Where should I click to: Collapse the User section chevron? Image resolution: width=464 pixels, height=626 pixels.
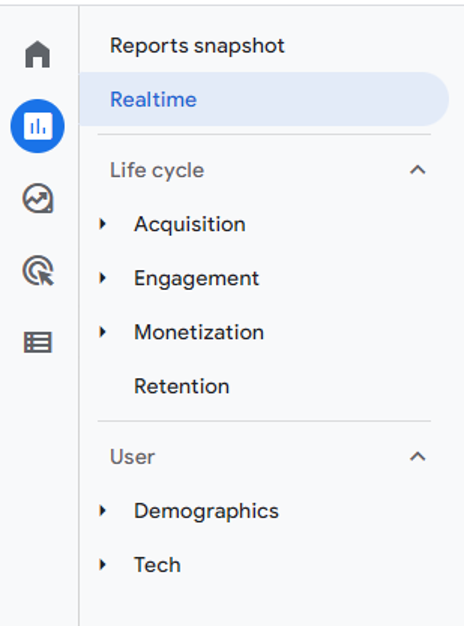[418, 456]
